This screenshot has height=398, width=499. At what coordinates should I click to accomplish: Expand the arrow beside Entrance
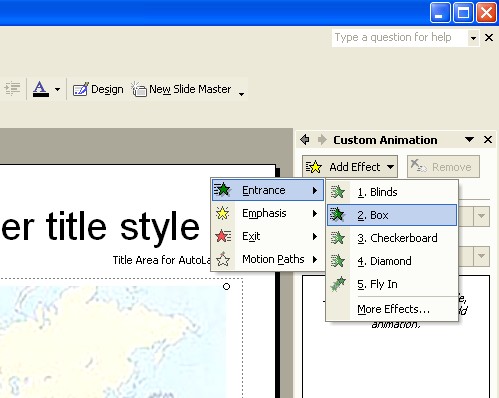tap(315, 190)
